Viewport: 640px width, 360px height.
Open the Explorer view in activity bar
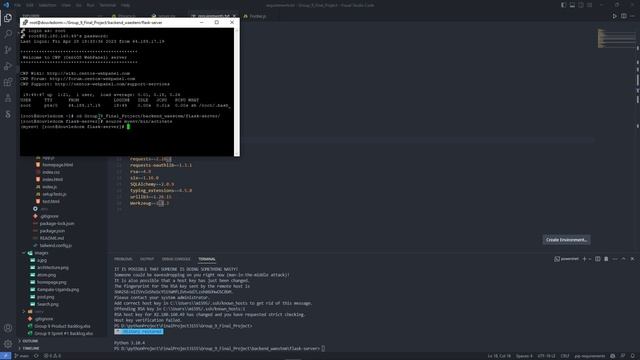point(8,18)
